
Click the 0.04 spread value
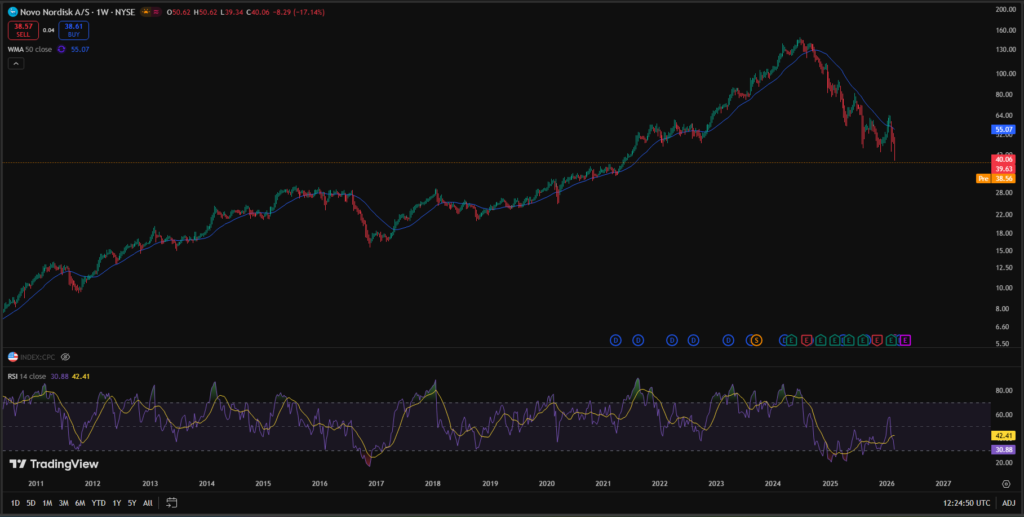[48, 30]
